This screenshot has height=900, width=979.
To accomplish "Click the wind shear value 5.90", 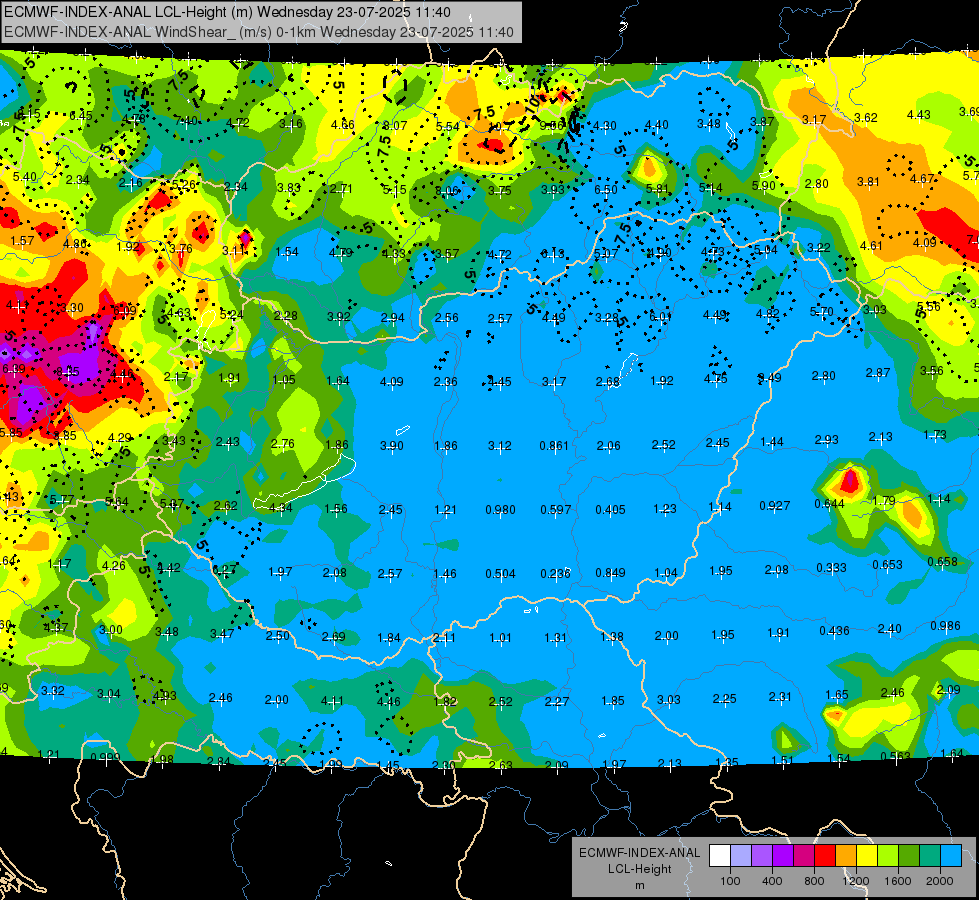I will coord(764,185).
